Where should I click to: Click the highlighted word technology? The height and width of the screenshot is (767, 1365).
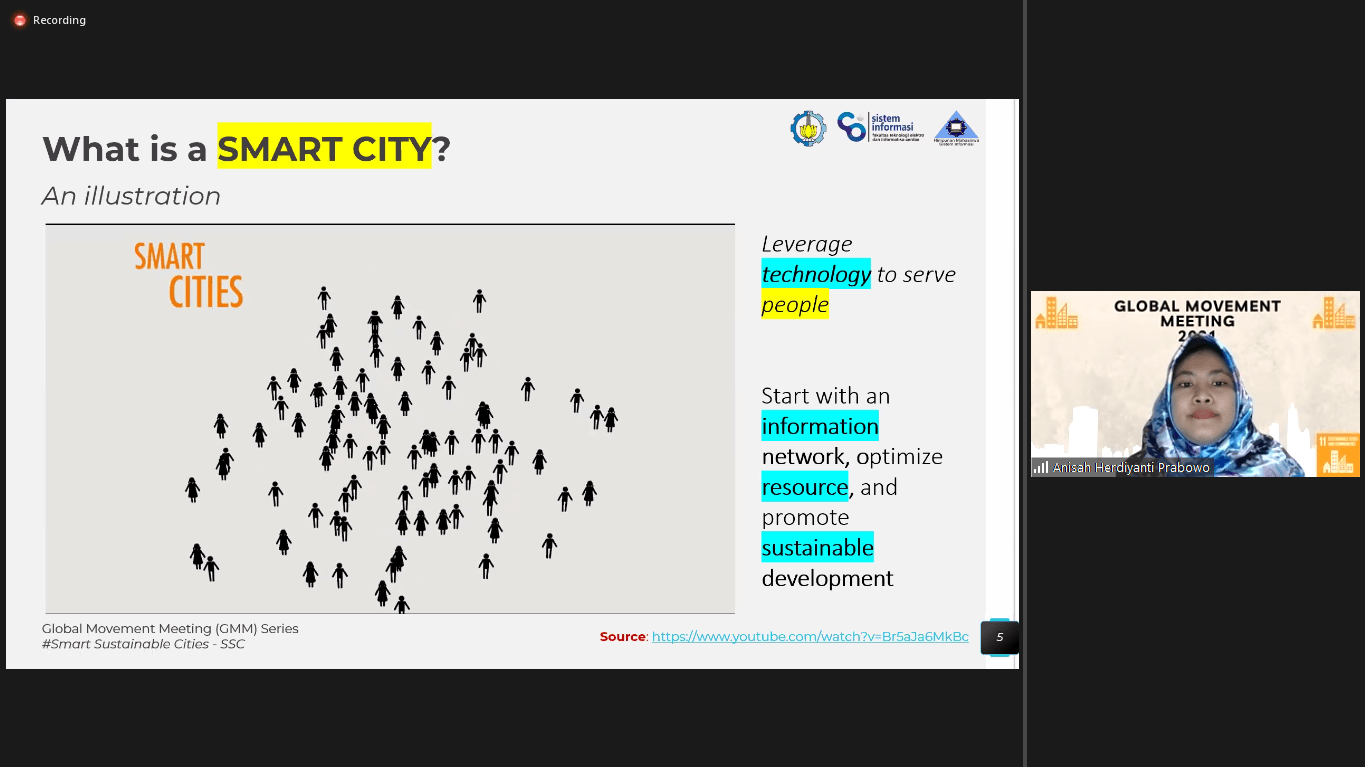(x=816, y=274)
